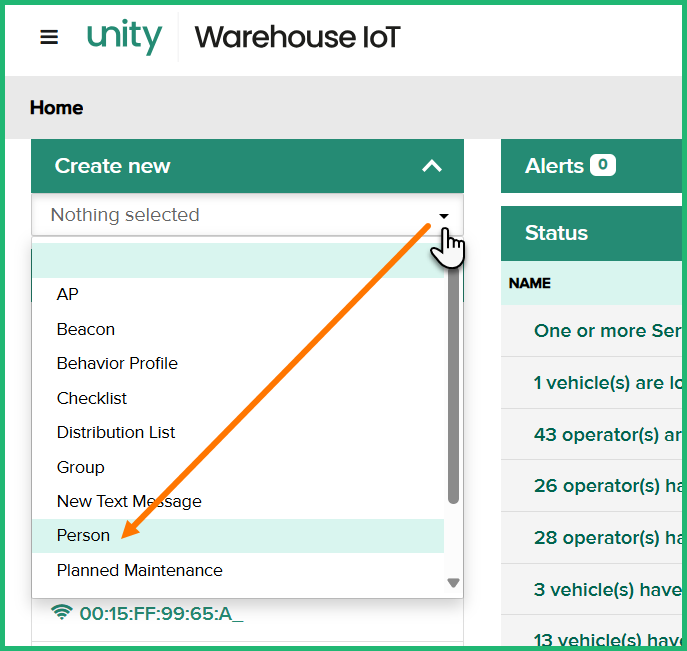Screen dimensions: 687x651
Task: Collapse the Create new panel chevron
Action: (432, 166)
